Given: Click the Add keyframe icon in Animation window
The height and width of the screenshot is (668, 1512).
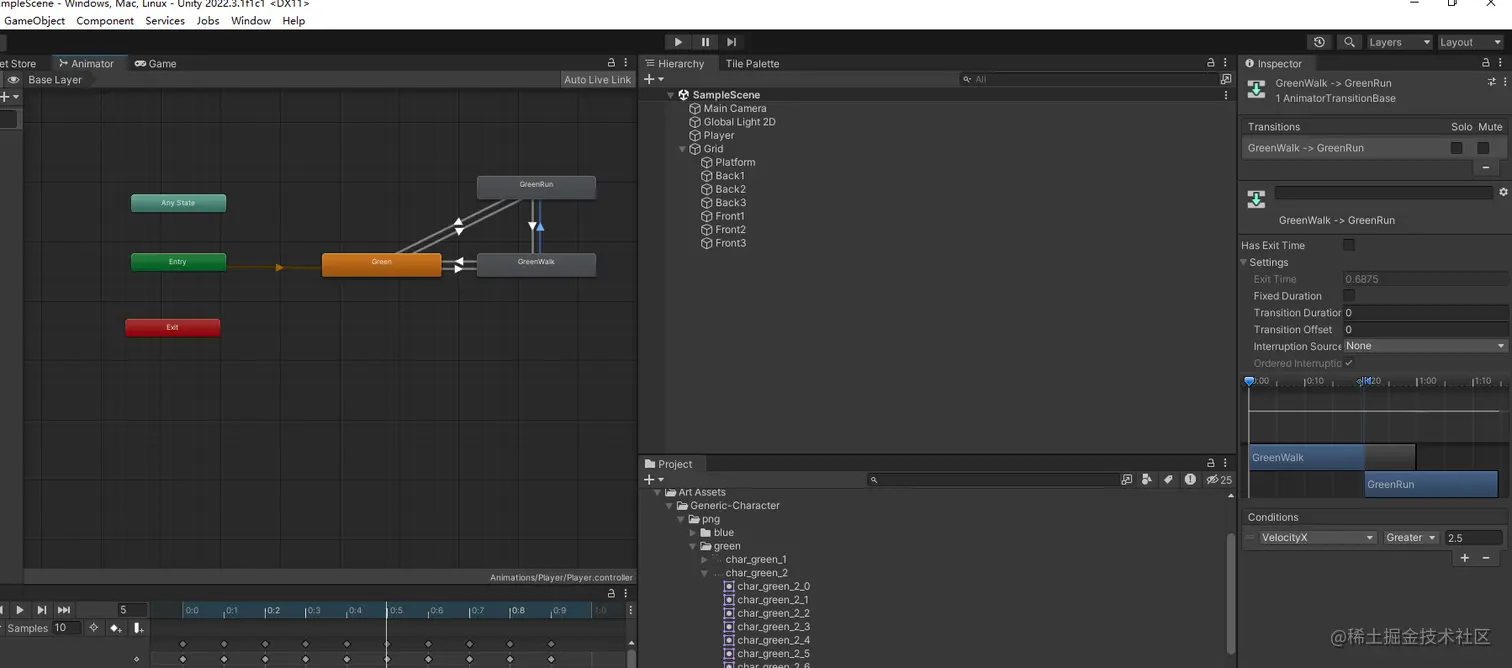Looking at the screenshot, I should pyautogui.click(x=116, y=628).
